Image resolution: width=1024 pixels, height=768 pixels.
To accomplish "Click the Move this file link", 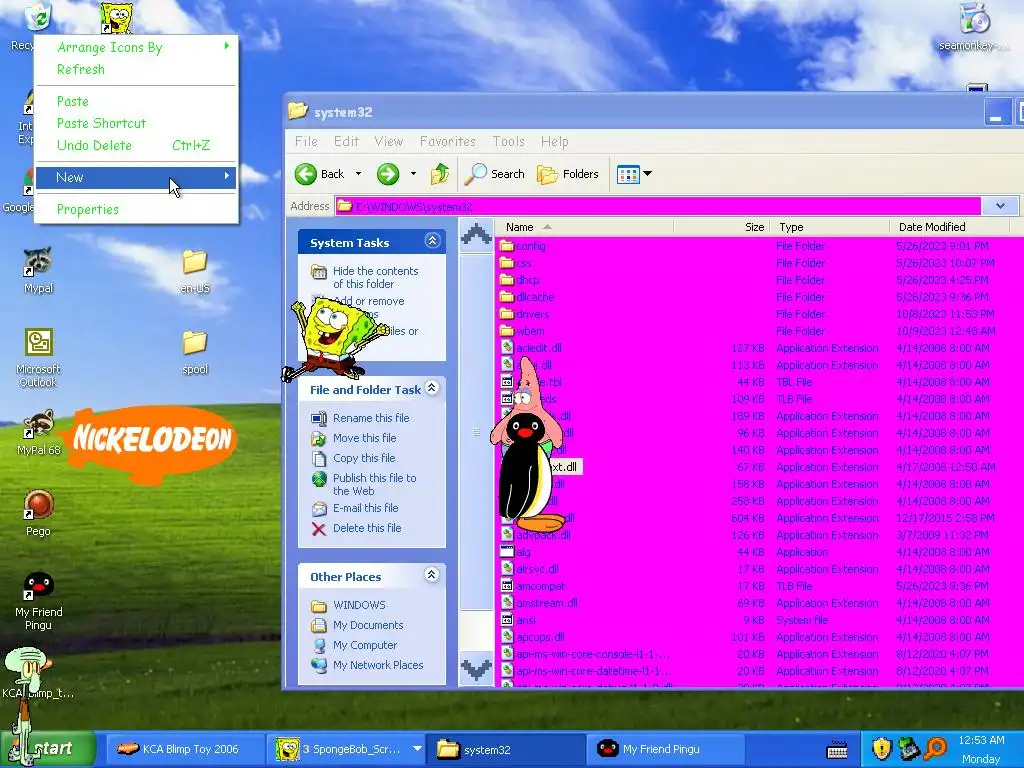I will click(x=364, y=438).
